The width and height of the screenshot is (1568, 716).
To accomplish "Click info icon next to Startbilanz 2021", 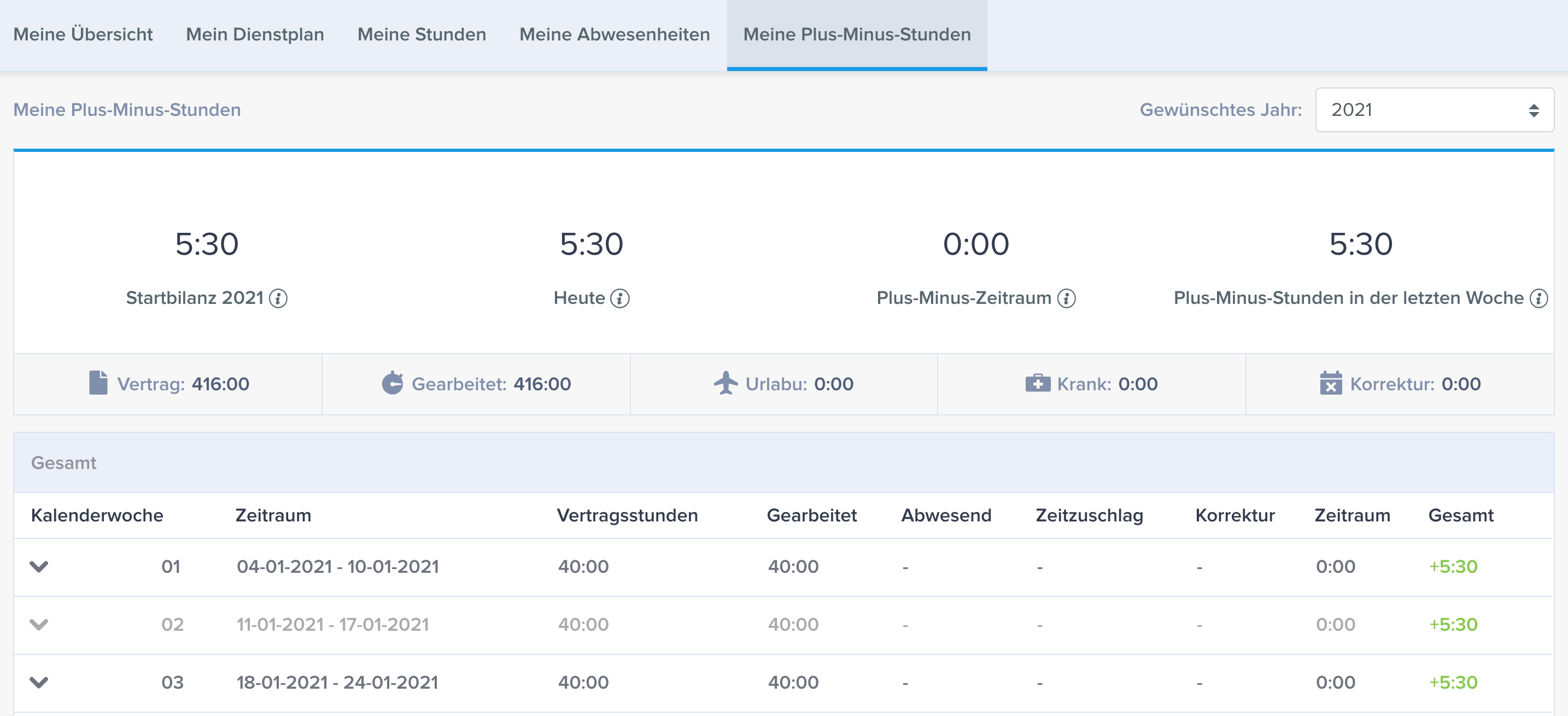I will tap(278, 298).
